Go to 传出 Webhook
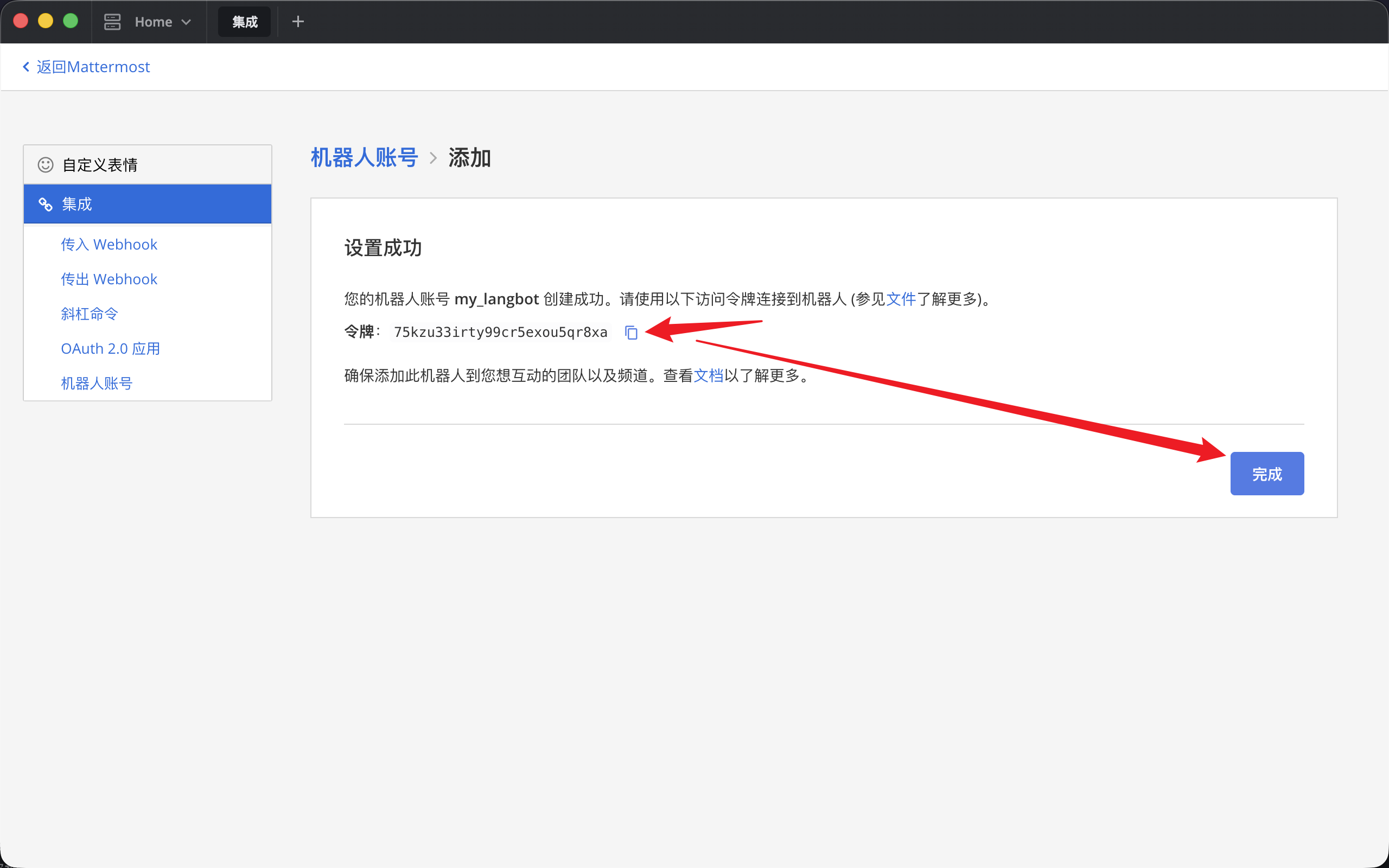The image size is (1389, 868). (109, 279)
